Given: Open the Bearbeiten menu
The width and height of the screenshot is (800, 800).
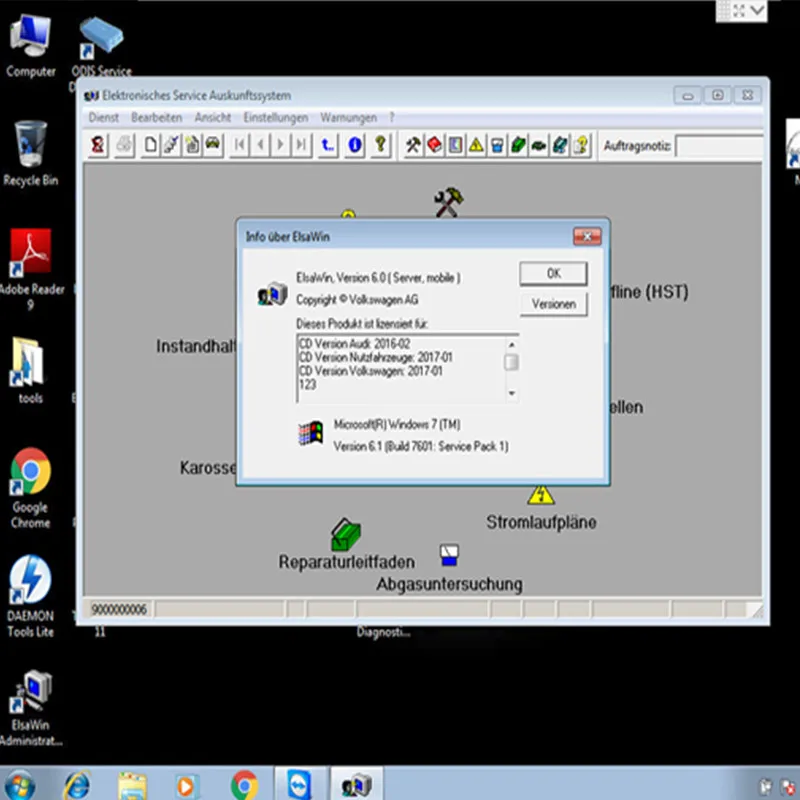Looking at the screenshot, I should click(157, 118).
